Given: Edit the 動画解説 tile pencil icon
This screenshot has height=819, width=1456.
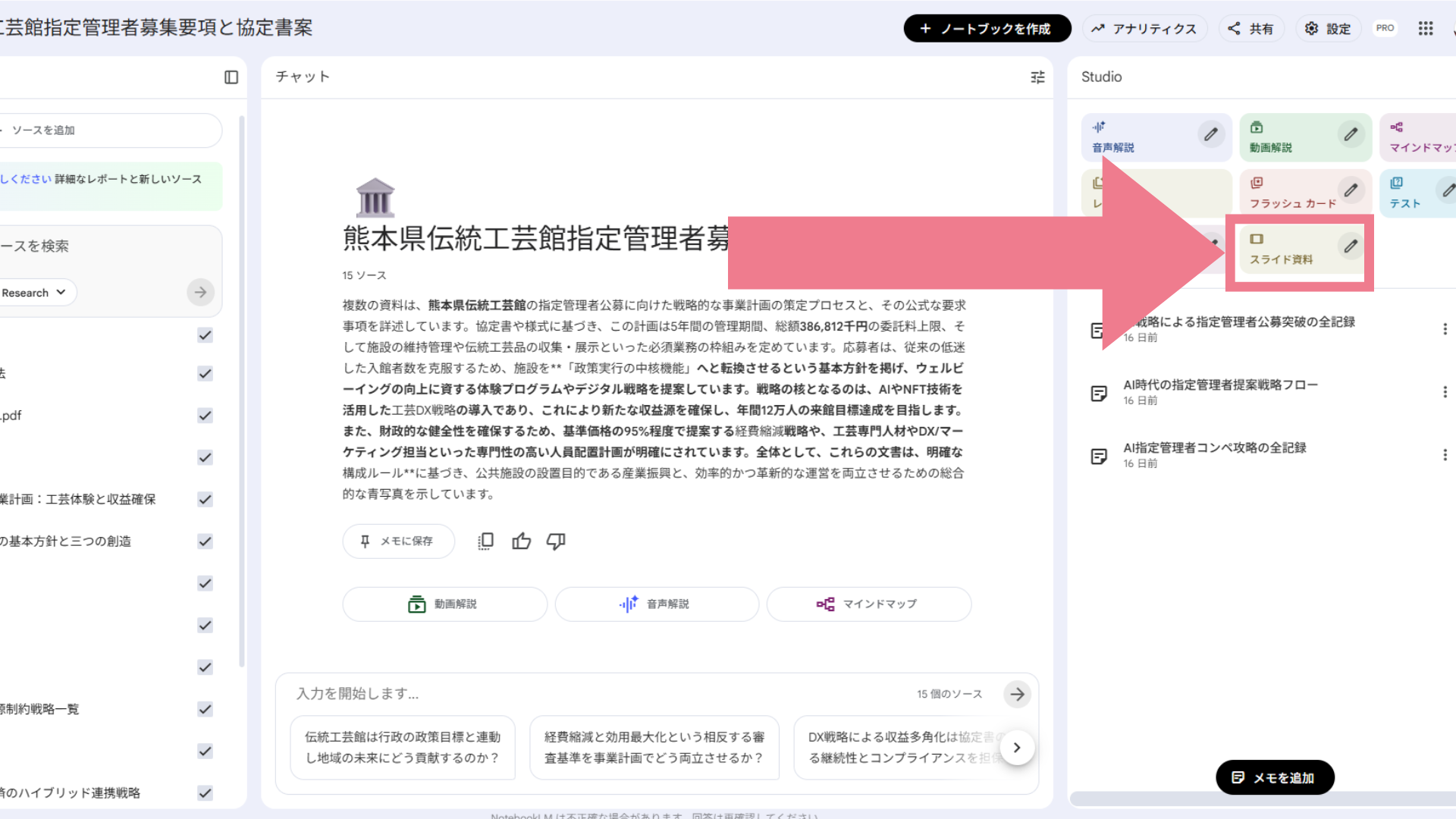Looking at the screenshot, I should (1351, 135).
